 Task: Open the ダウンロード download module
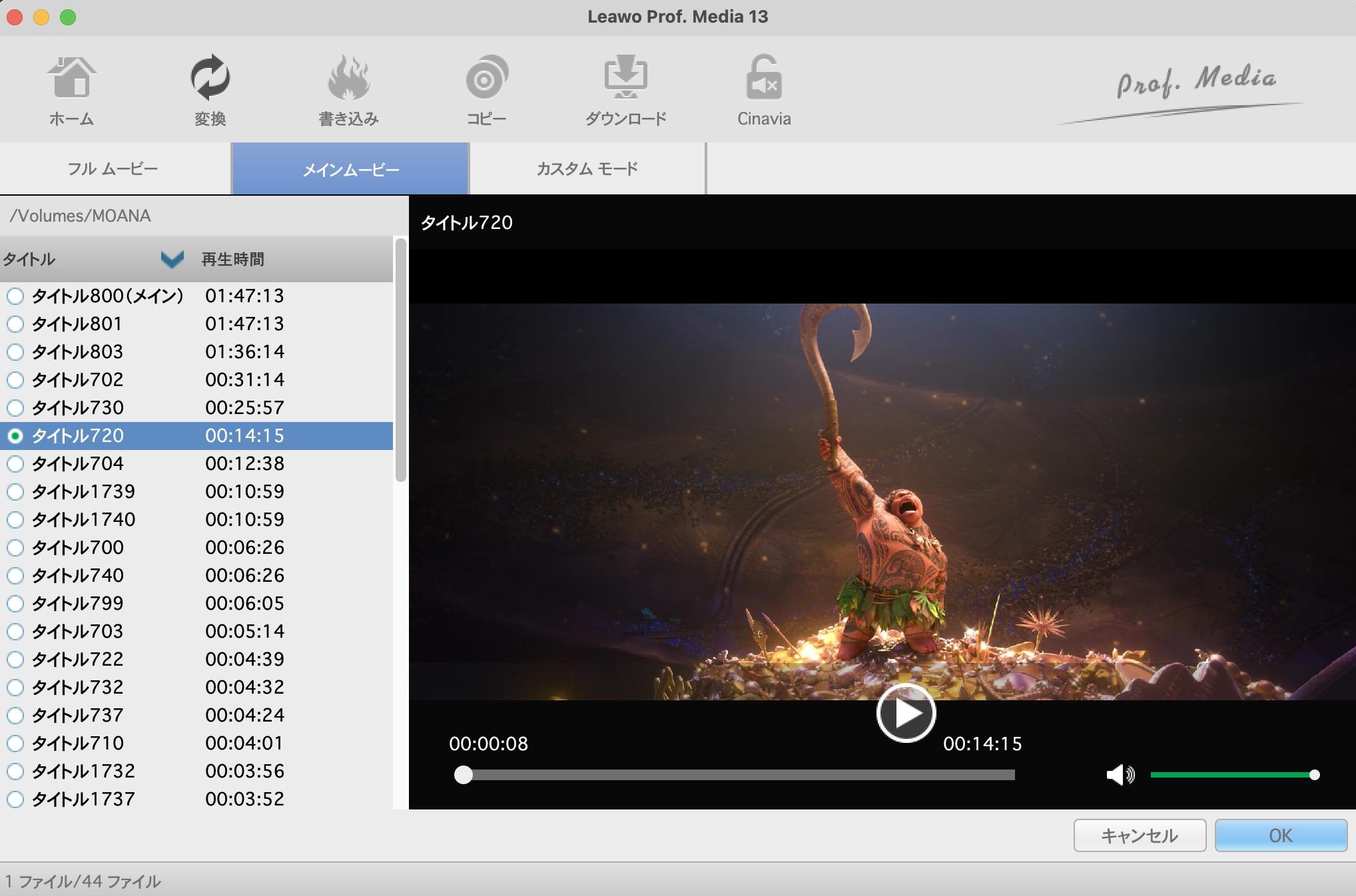625,91
